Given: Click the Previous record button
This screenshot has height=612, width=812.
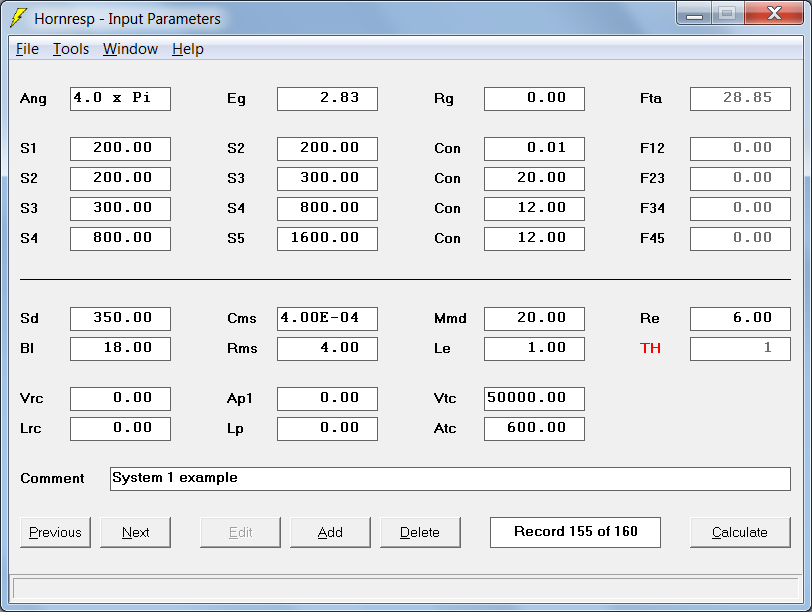Looking at the screenshot, I should click(x=55, y=532).
